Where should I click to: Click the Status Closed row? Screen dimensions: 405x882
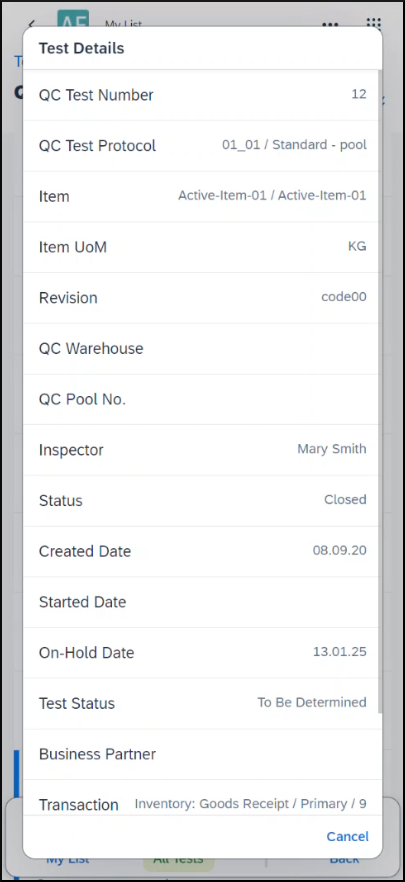[201, 501]
